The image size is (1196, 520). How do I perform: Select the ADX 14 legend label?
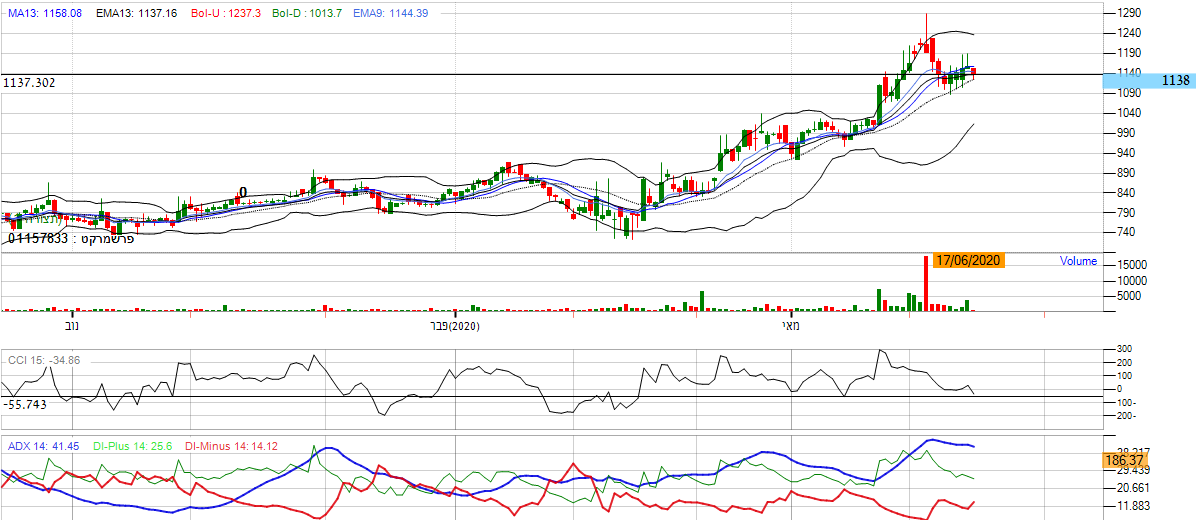tap(44, 446)
